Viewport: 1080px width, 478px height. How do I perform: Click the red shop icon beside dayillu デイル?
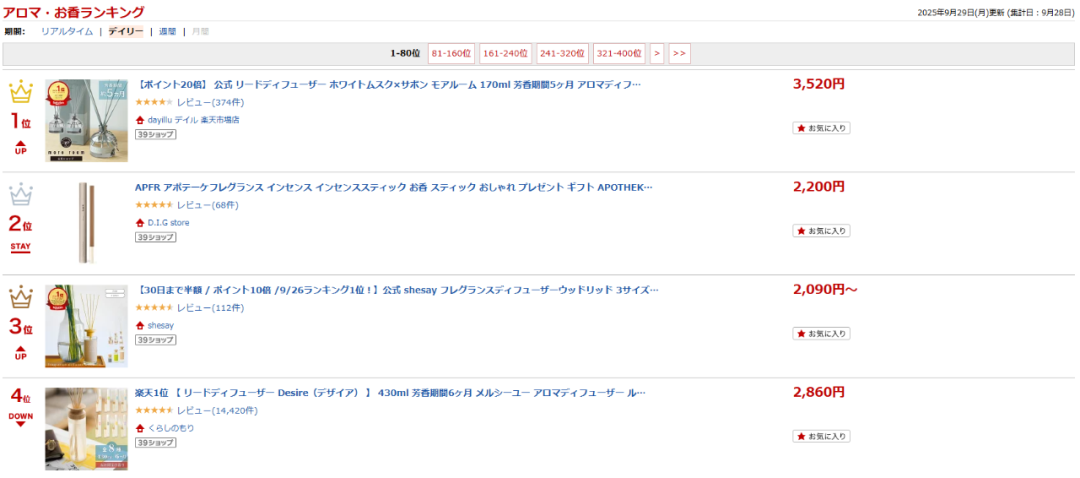[140, 120]
